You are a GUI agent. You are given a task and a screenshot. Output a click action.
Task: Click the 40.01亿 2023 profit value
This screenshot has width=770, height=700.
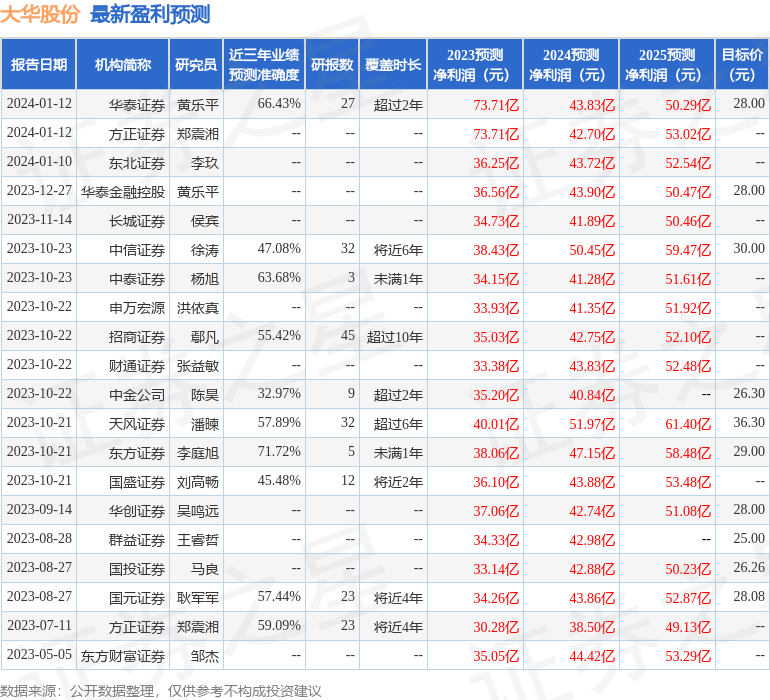(x=496, y=423)
